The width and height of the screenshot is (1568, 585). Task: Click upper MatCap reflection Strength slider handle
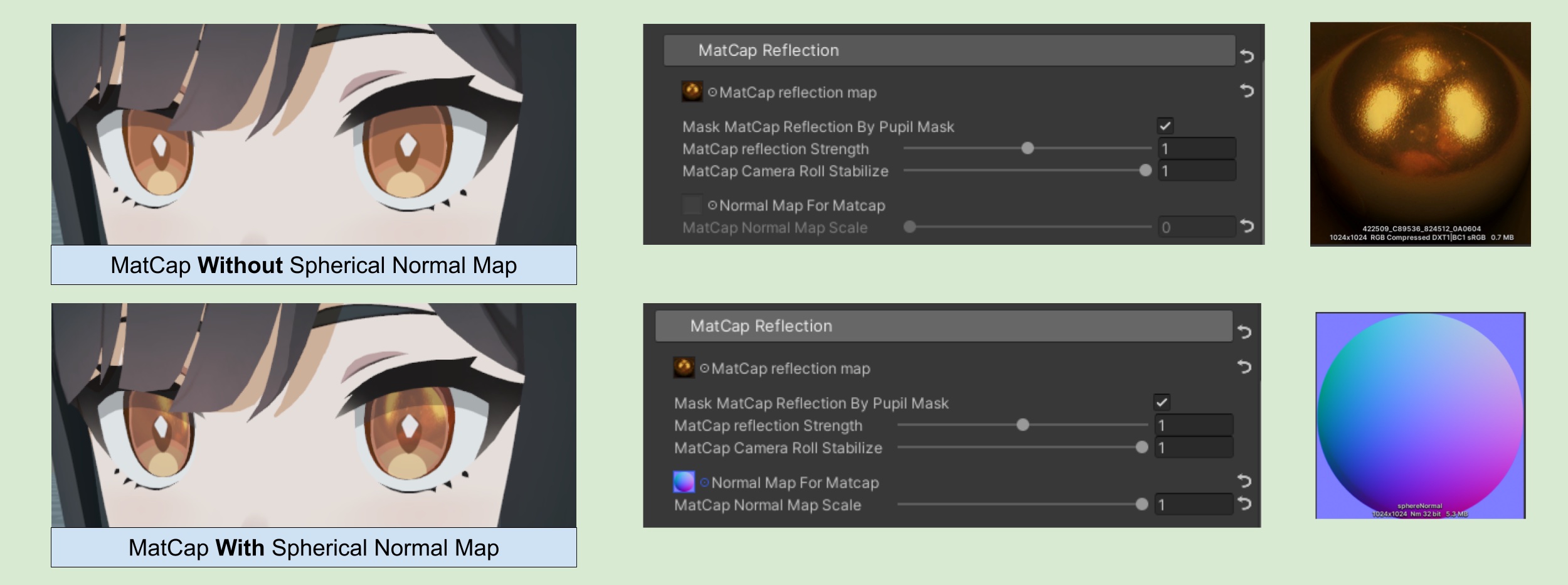tap(1027, 149)
